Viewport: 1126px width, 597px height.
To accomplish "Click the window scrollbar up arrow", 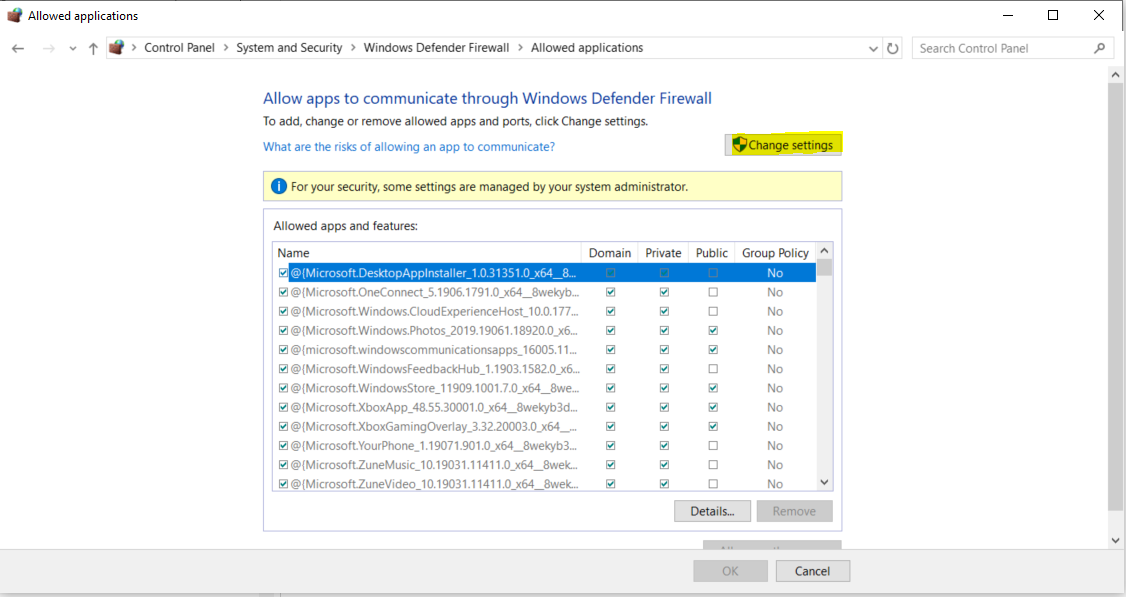I will click(x=1115, y=74).
